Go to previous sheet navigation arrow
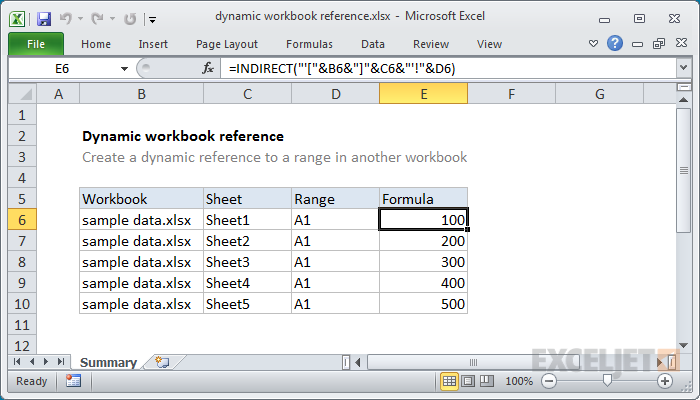Image resolution: width=700 pixels, height=400 pixels. pos(32,362)
